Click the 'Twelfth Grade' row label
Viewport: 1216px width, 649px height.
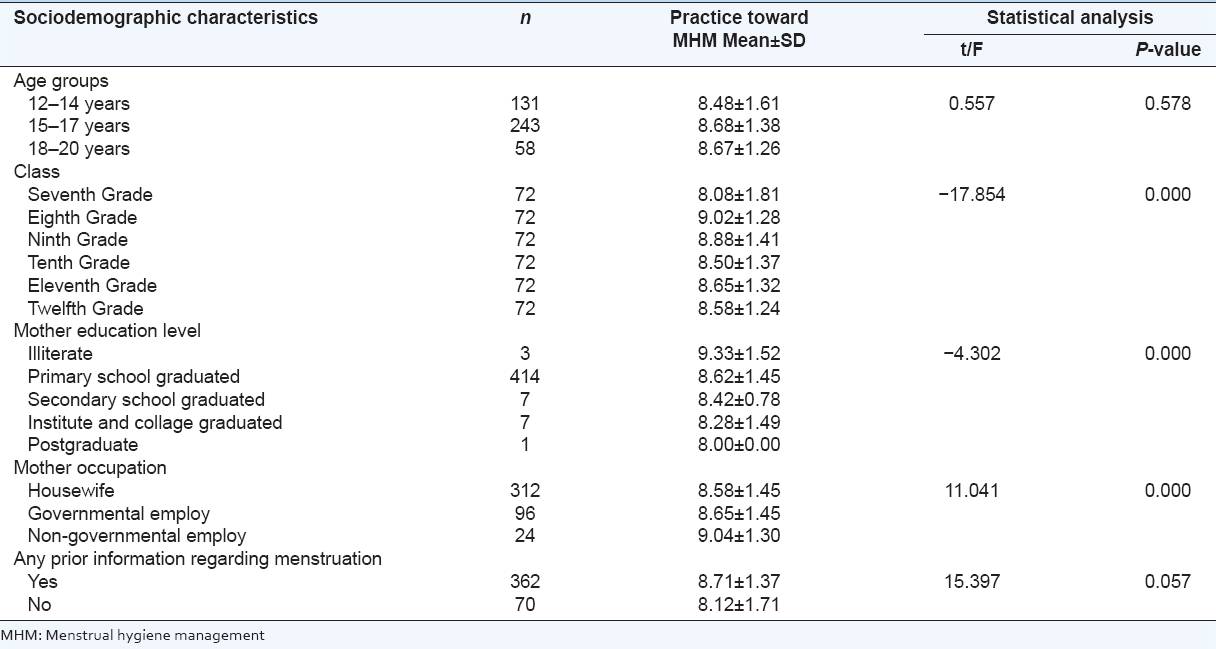tap(85, 309)
